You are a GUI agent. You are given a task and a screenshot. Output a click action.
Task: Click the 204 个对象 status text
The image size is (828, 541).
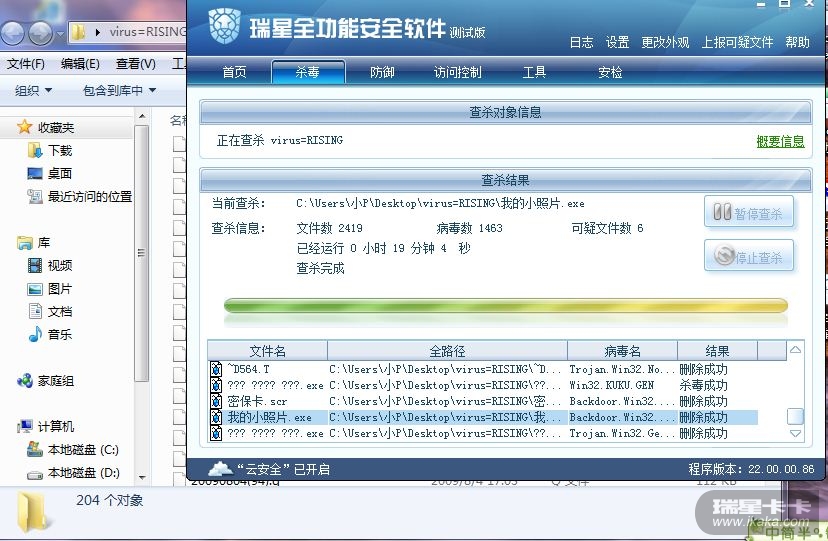109,500
